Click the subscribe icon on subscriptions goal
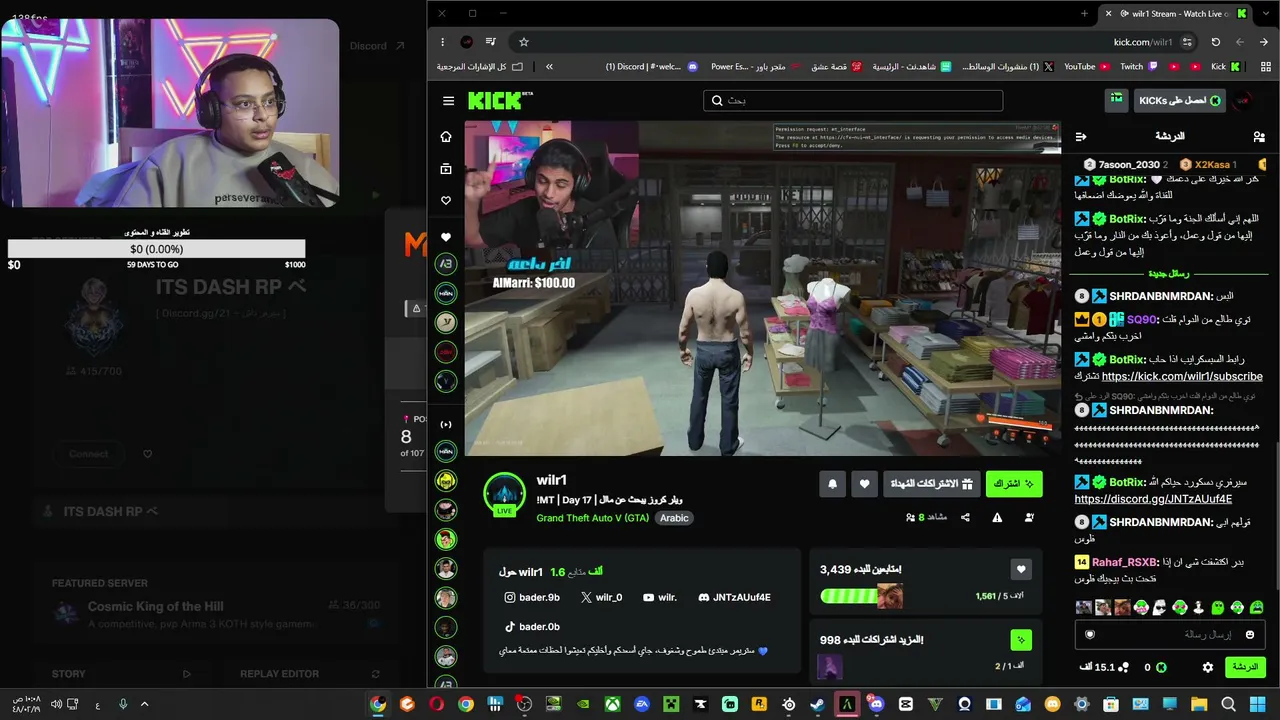 pos(1020,640)
